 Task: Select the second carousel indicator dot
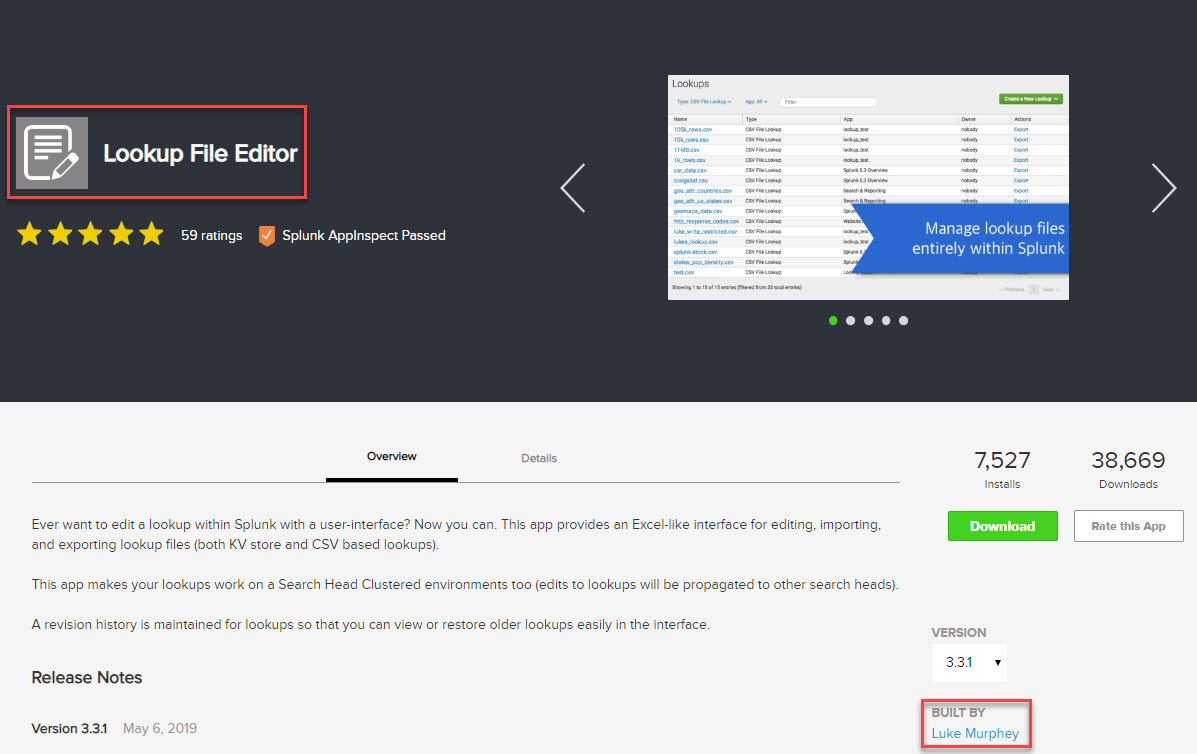click(x=850, y=320)
